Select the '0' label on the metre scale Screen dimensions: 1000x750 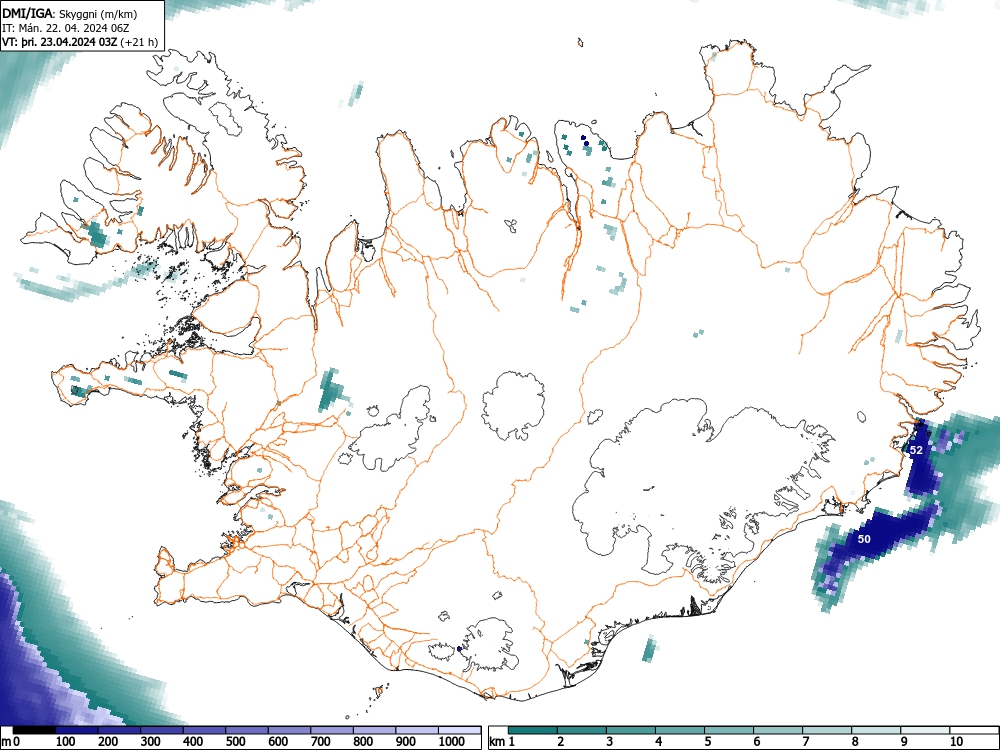click(x=17, y=742)
